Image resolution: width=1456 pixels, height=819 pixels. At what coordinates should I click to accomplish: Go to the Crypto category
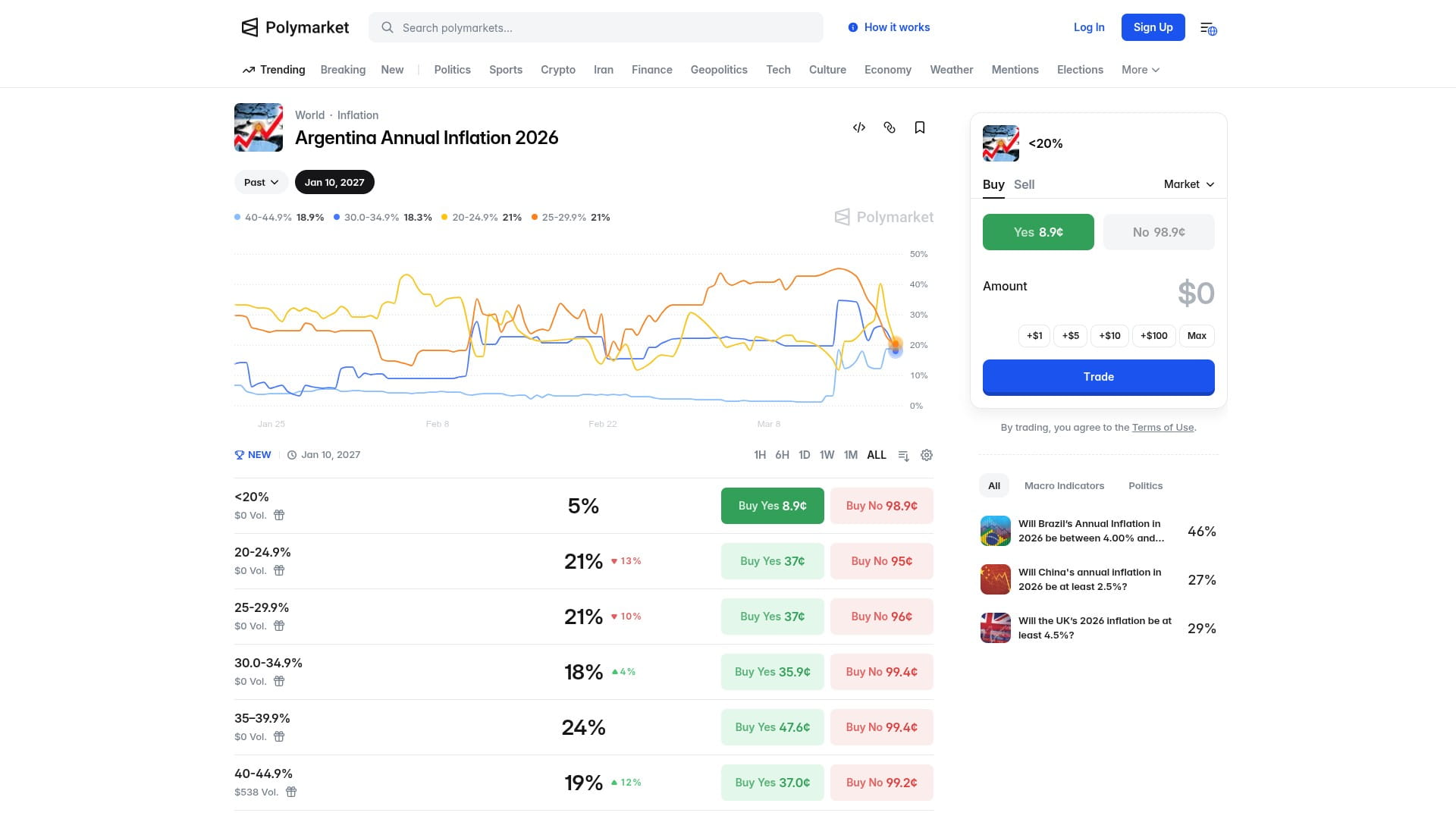pyautogui.click(x=558, y=70)
